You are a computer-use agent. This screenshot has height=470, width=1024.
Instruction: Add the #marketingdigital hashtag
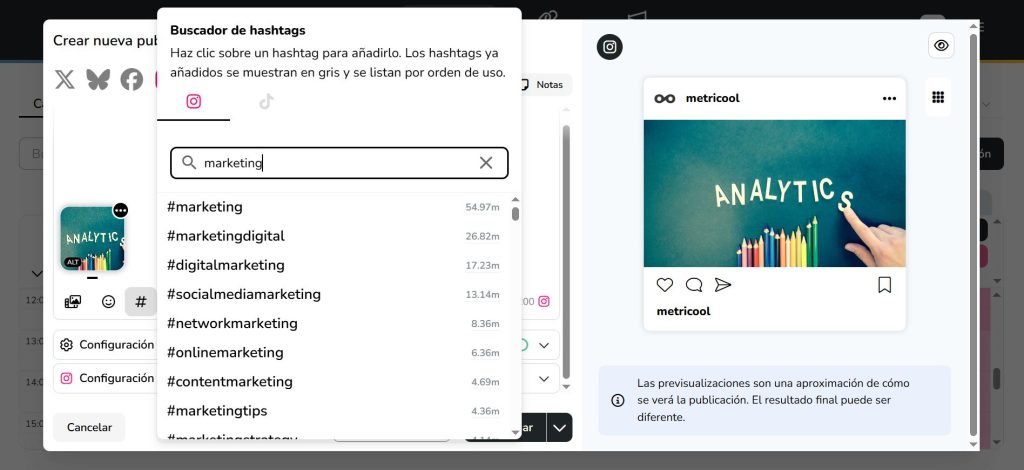tap(226, 236)
